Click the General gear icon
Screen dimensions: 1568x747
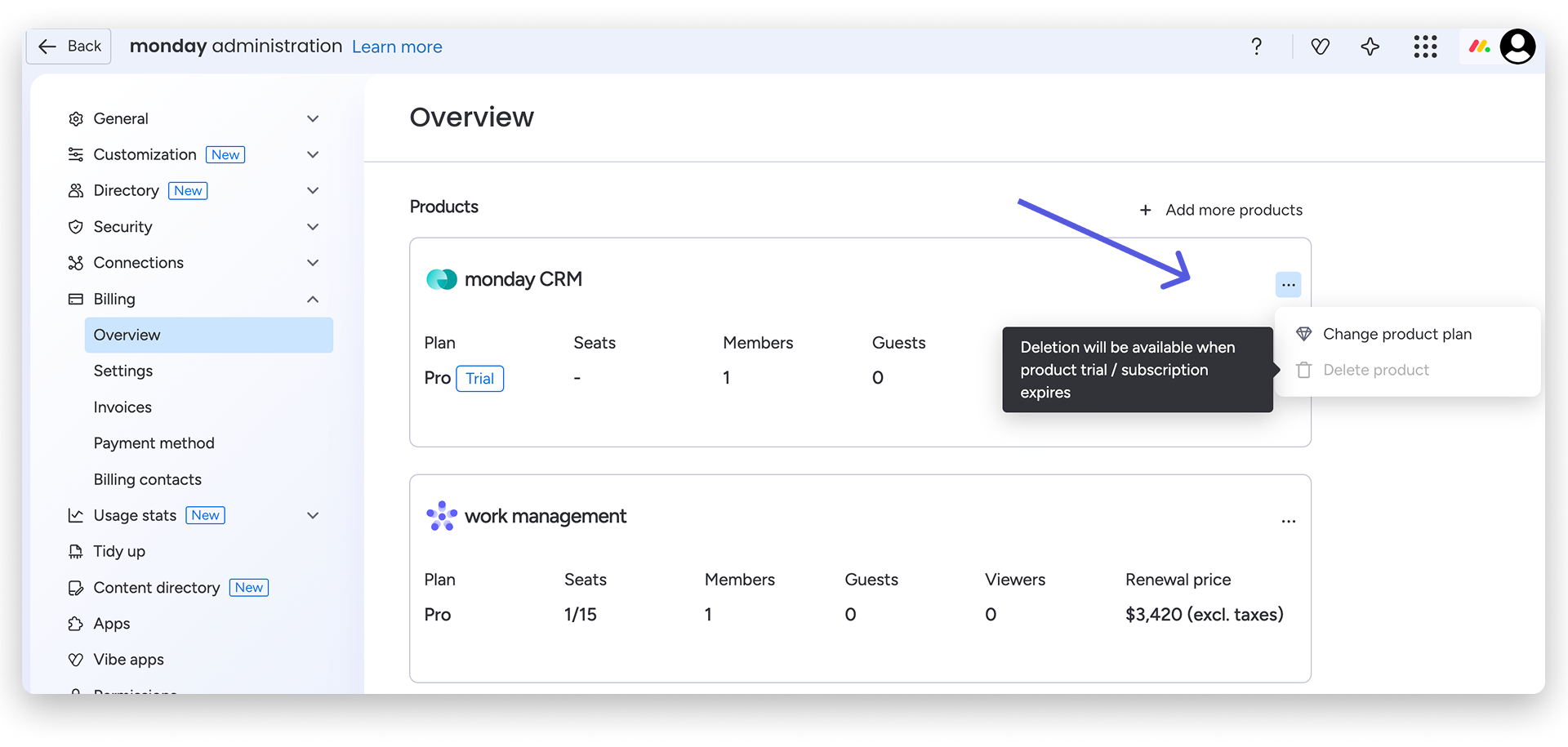tap(76, 119)
